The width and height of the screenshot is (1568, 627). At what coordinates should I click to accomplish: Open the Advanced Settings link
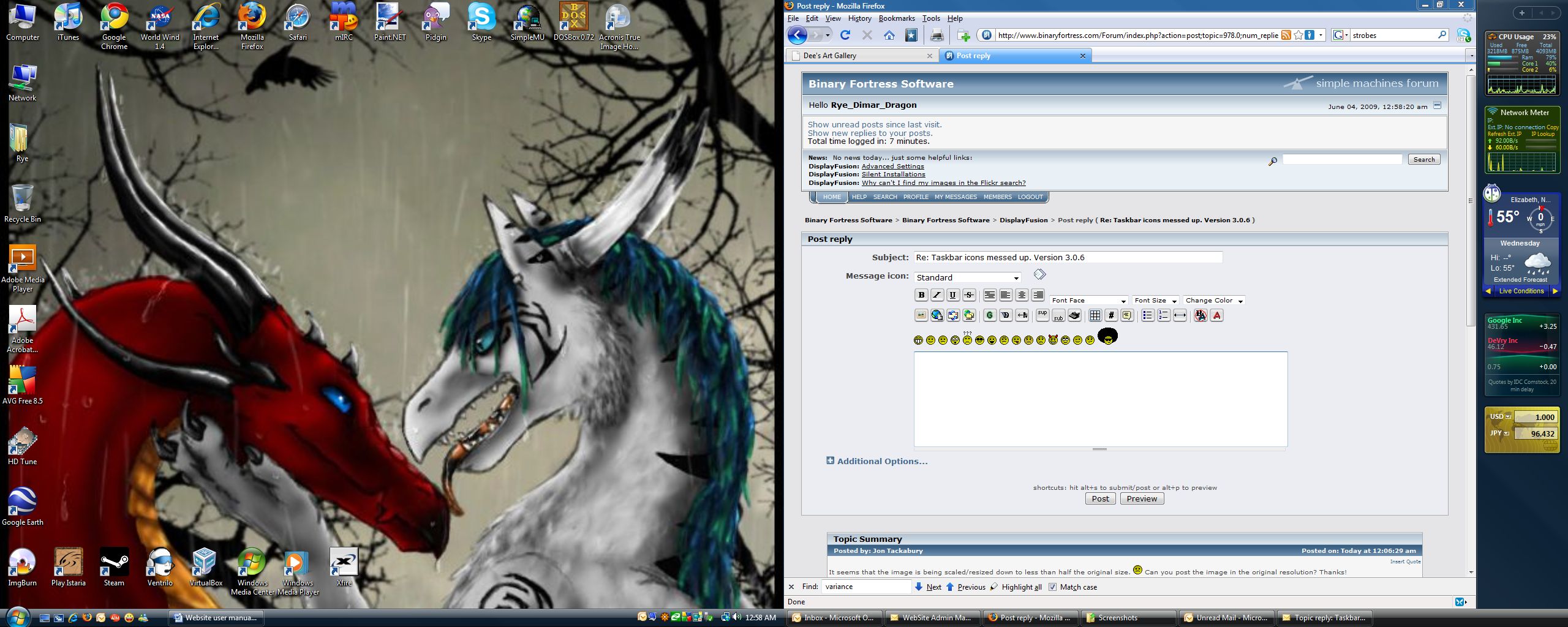click(x=892, y=167)
